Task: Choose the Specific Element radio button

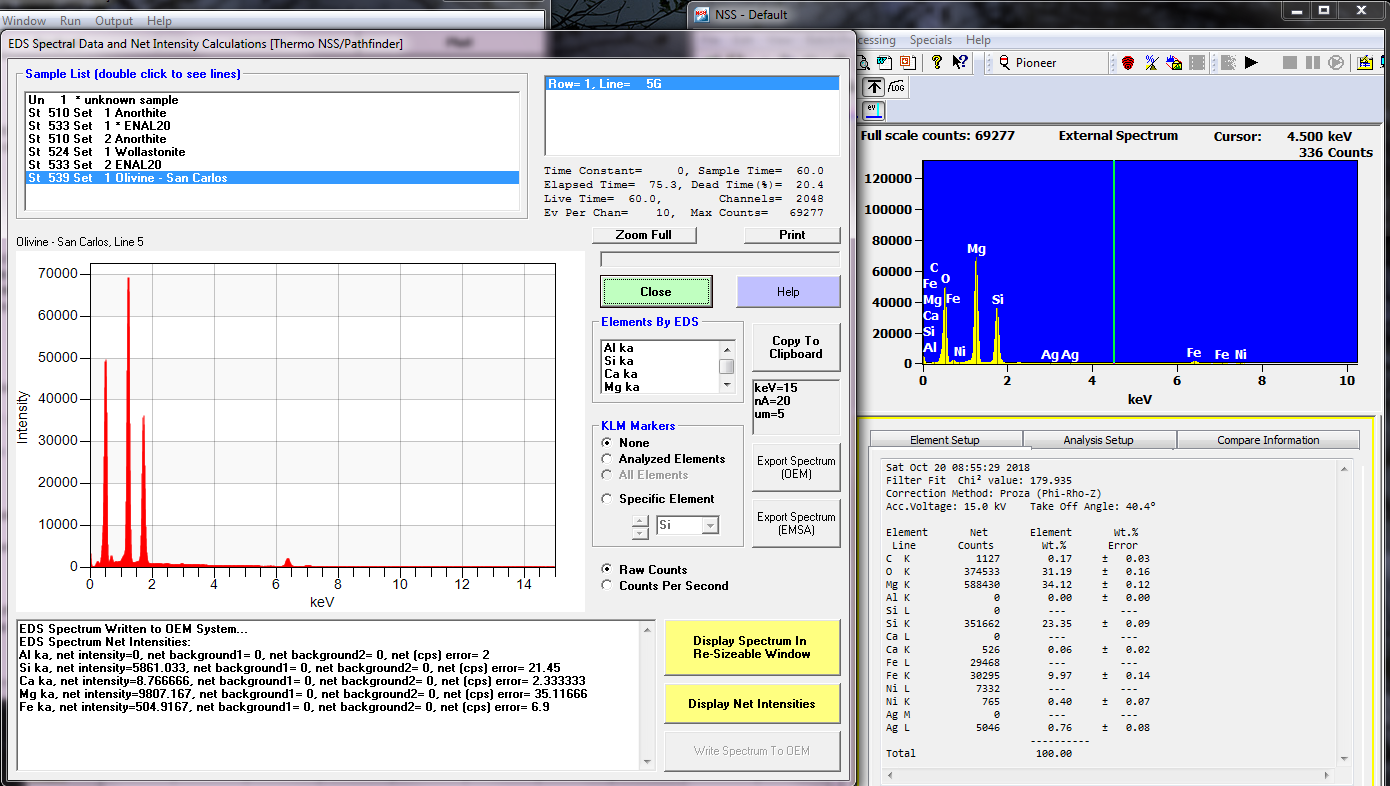Action: coord(606,499)
